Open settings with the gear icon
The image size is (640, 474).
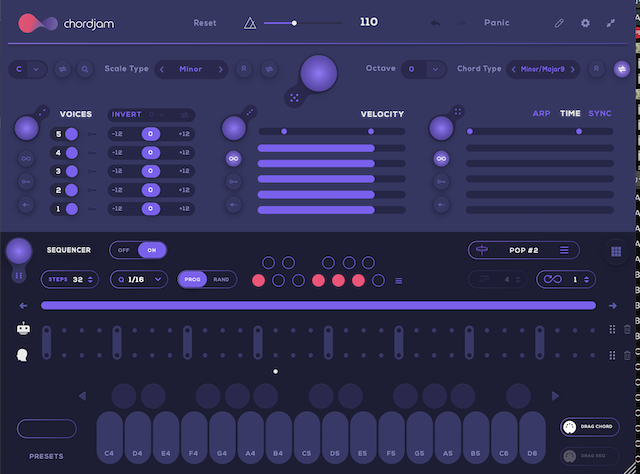pos(585,22)
